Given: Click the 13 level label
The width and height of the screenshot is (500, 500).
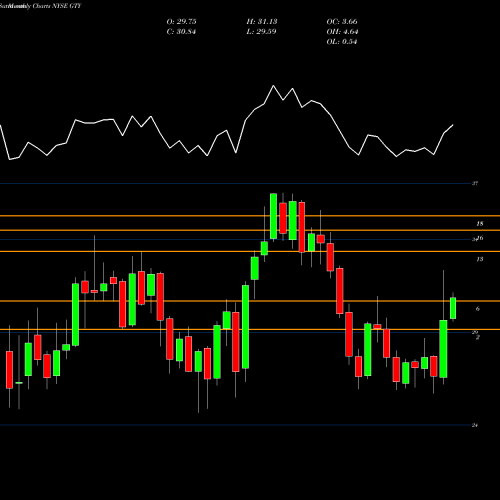Looking at the screenshot, I should pyautogui.click(x=480, y=259).
